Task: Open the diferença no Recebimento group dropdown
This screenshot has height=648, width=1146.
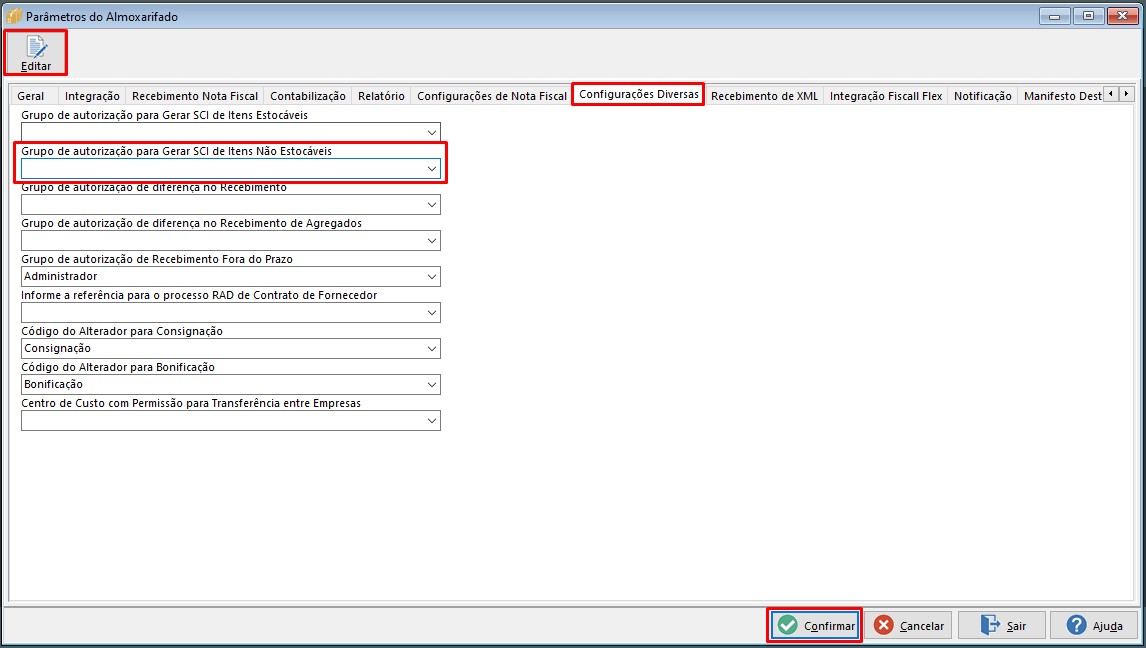Action: pos(431,205)
